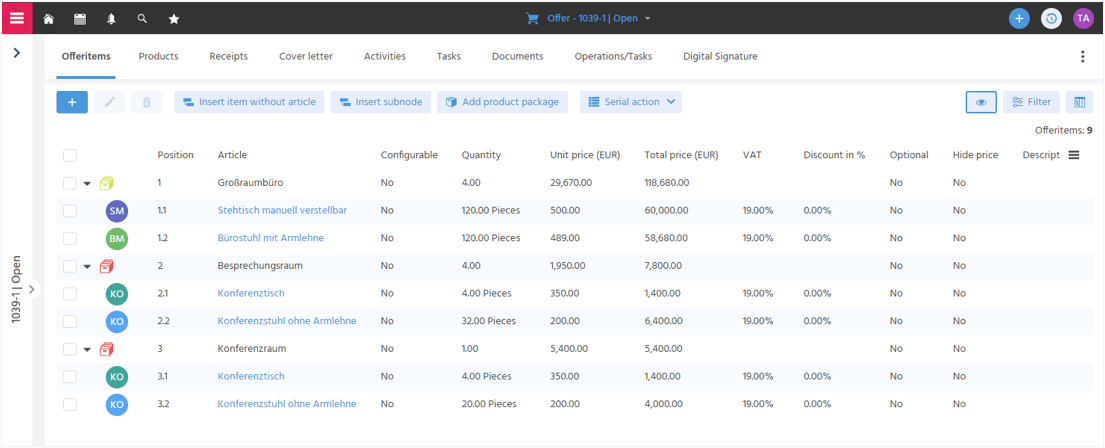
Task: Open column list menu icon beside Descript
Action: click(x=1074, y=155)
